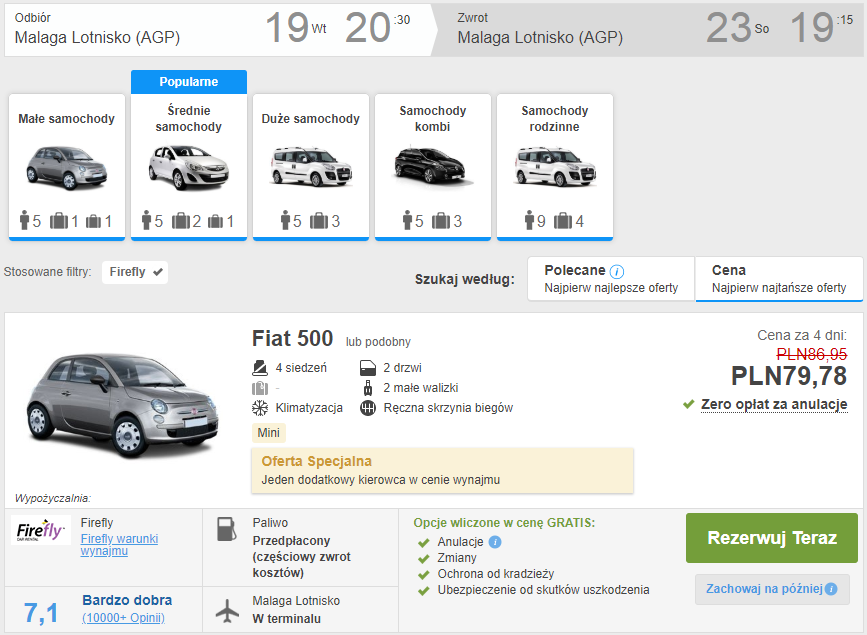
Task: Click the fuel pump Paliwo icon
Action: click(228, 530)
